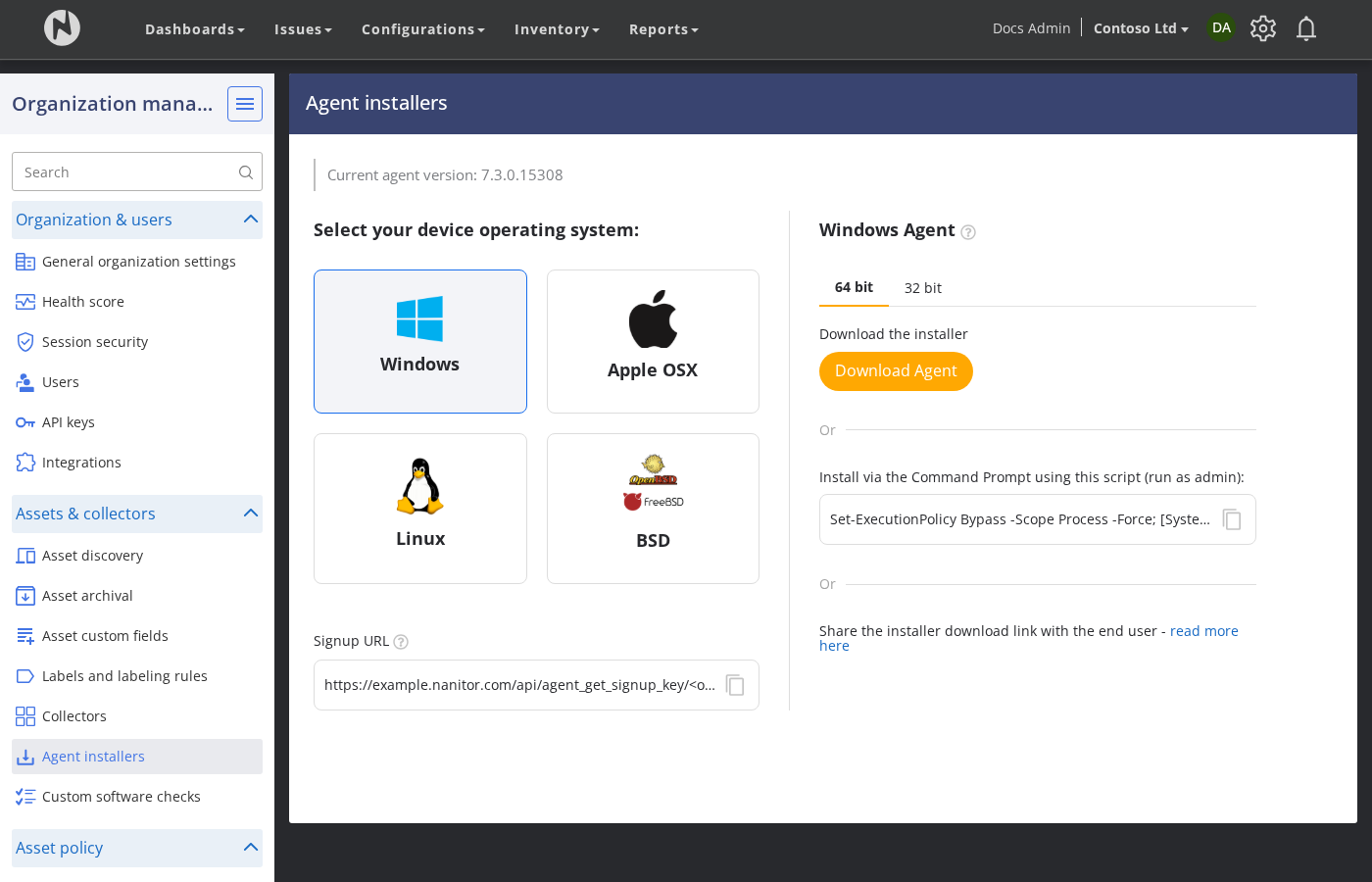The image size is (1372, 882).
Task: Open the Inventory menu
Action: [557, 29]
